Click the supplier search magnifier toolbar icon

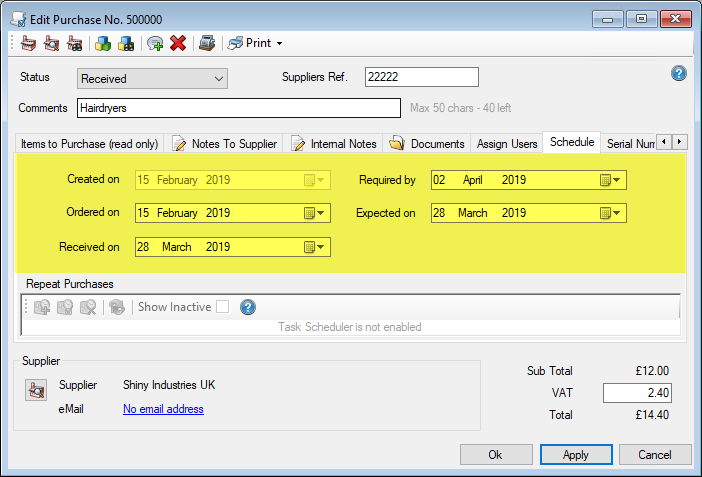click(x=52, y=43)
